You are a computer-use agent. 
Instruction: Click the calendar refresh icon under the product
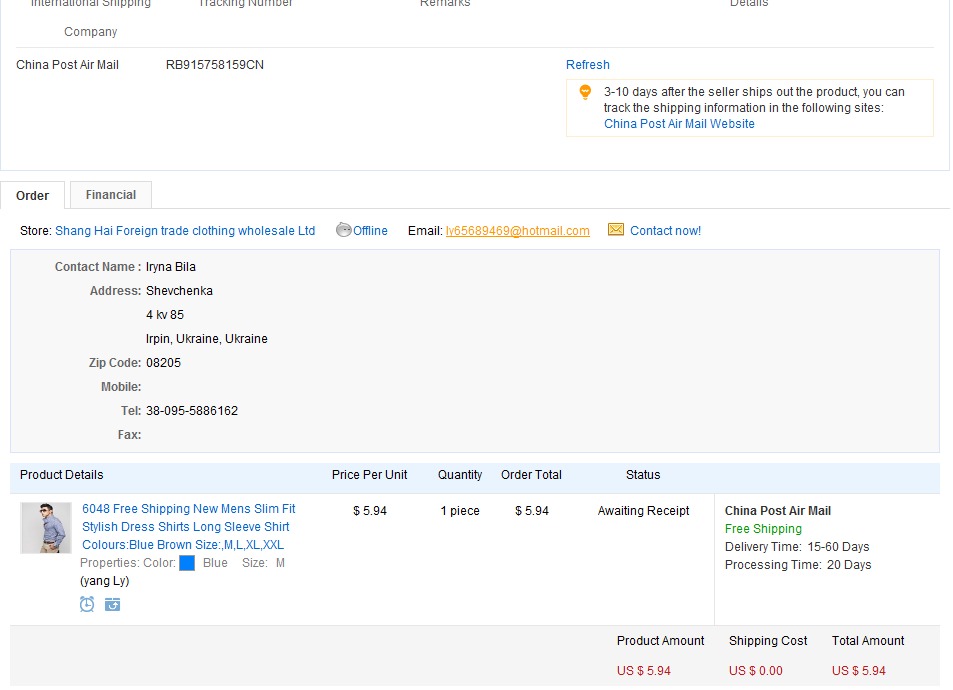pyautogui.click(x=113, y=604)
